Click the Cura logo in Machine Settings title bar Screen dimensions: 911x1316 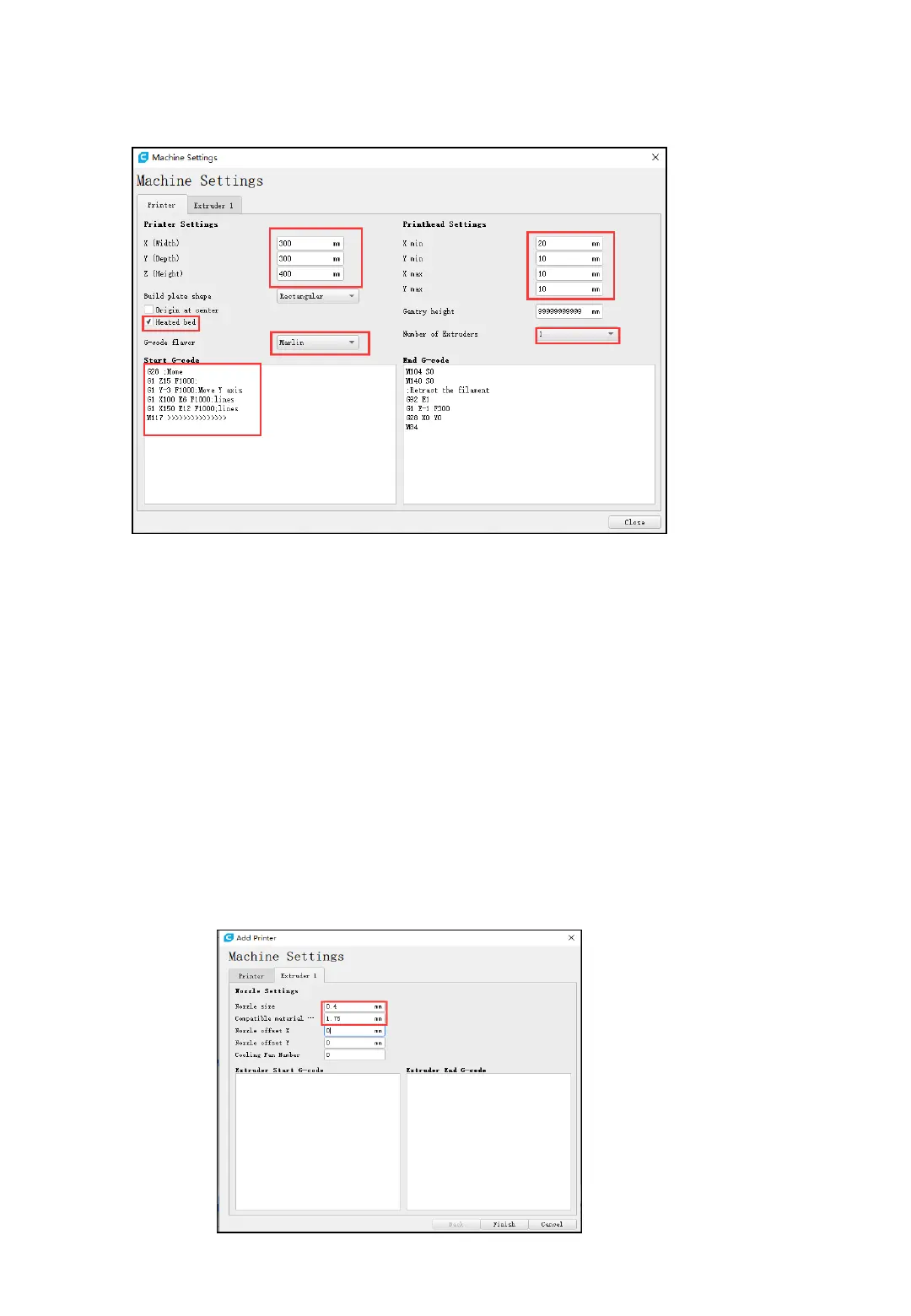(x=143, y=157)
